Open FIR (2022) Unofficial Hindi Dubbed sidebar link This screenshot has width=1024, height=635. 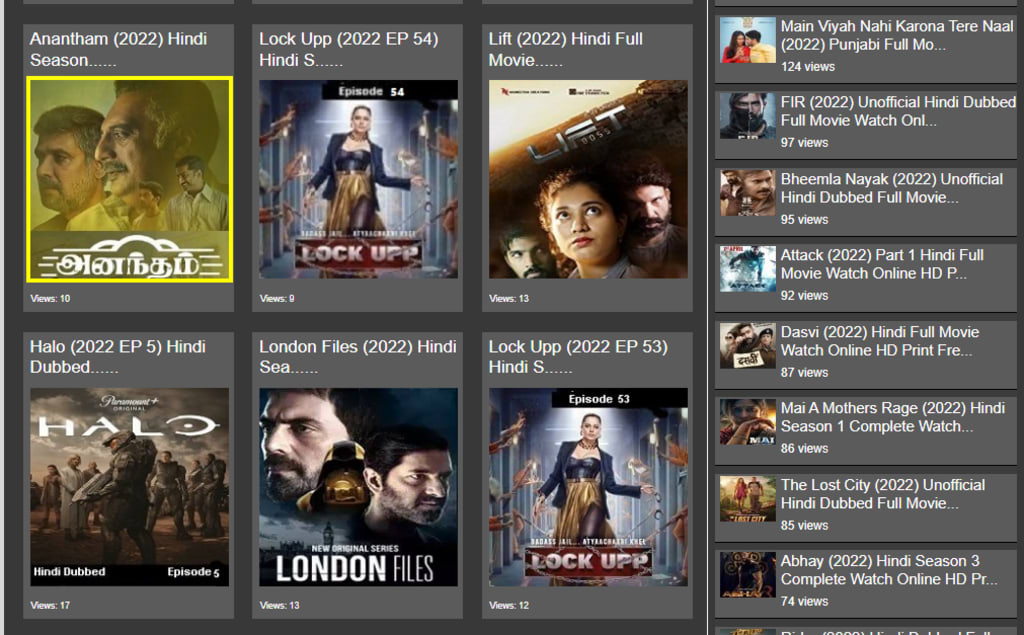tap(898, 111)
